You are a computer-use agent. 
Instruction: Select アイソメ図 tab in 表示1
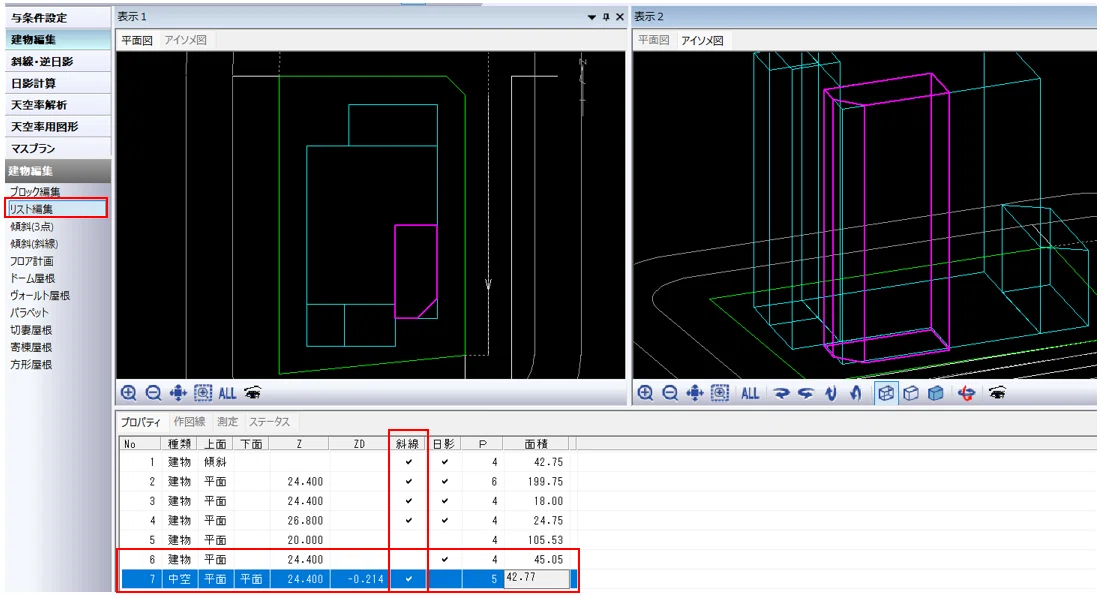(185, 41)
